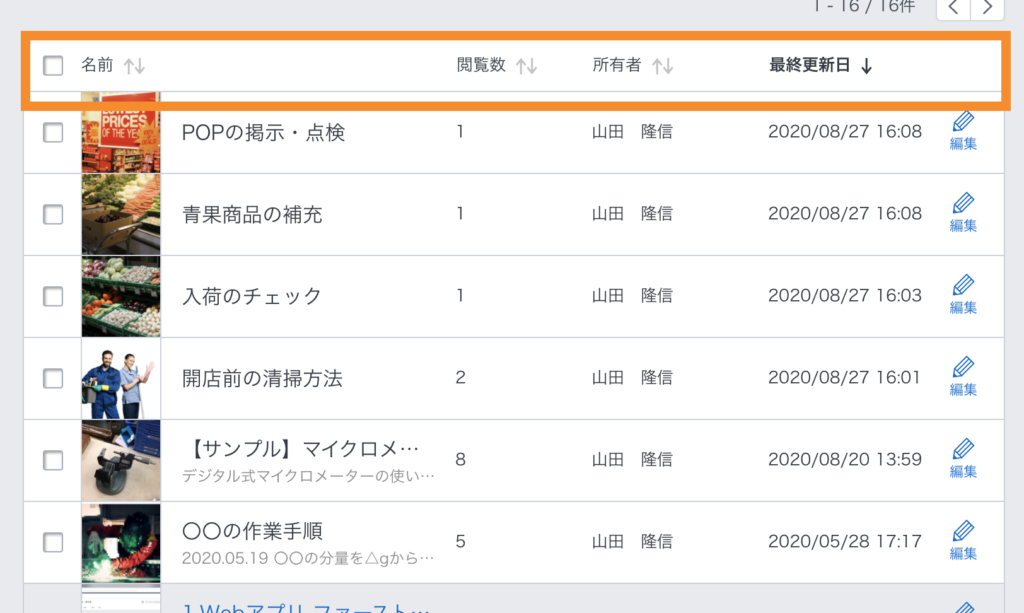This screenshot has height=613, width=1024.
Task: Go to the previous page arrow
Action: pyautogui.click(x=953, y=8)
